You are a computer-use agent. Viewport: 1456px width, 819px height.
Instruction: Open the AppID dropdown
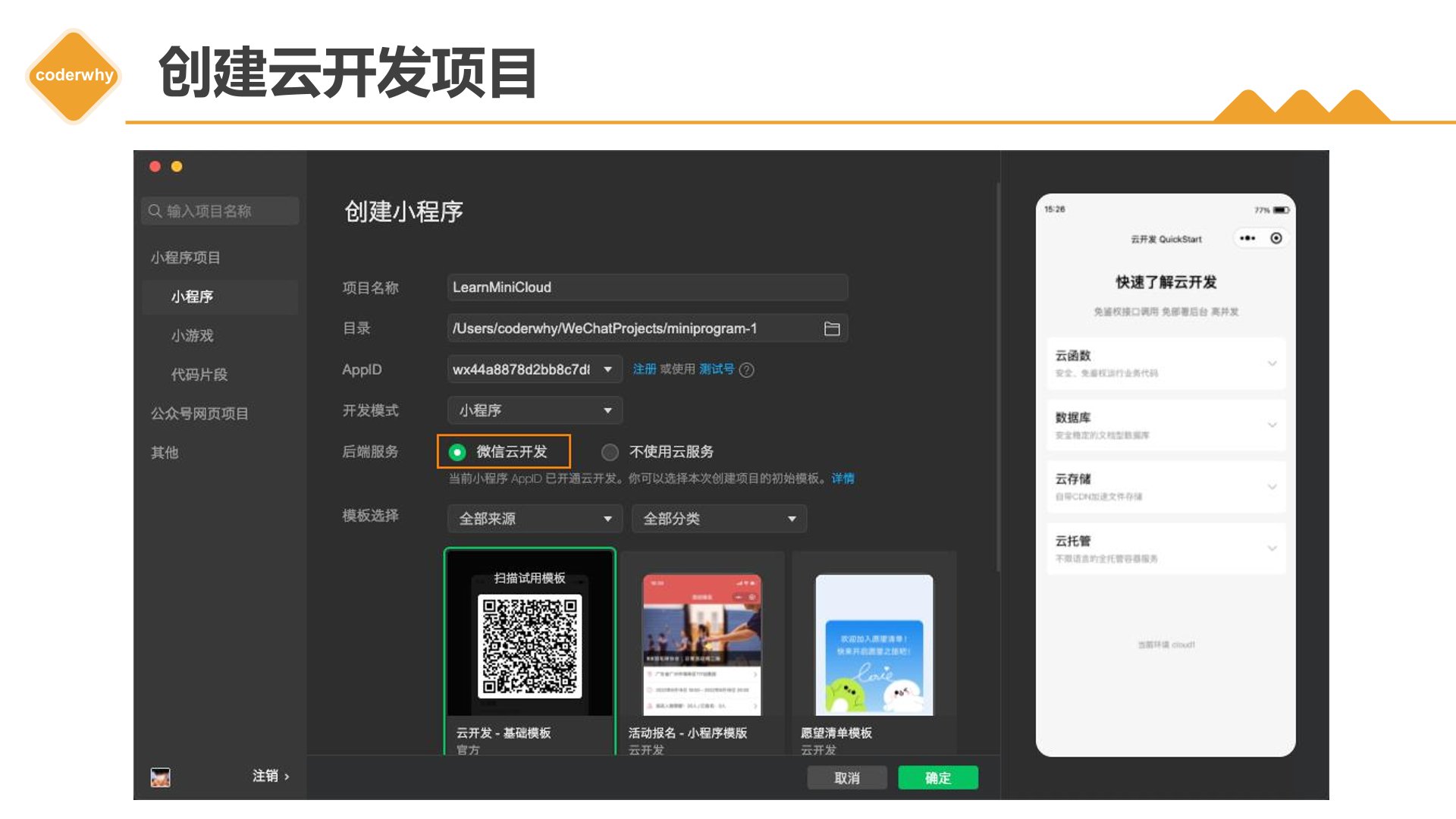click(x=535, y=369)
